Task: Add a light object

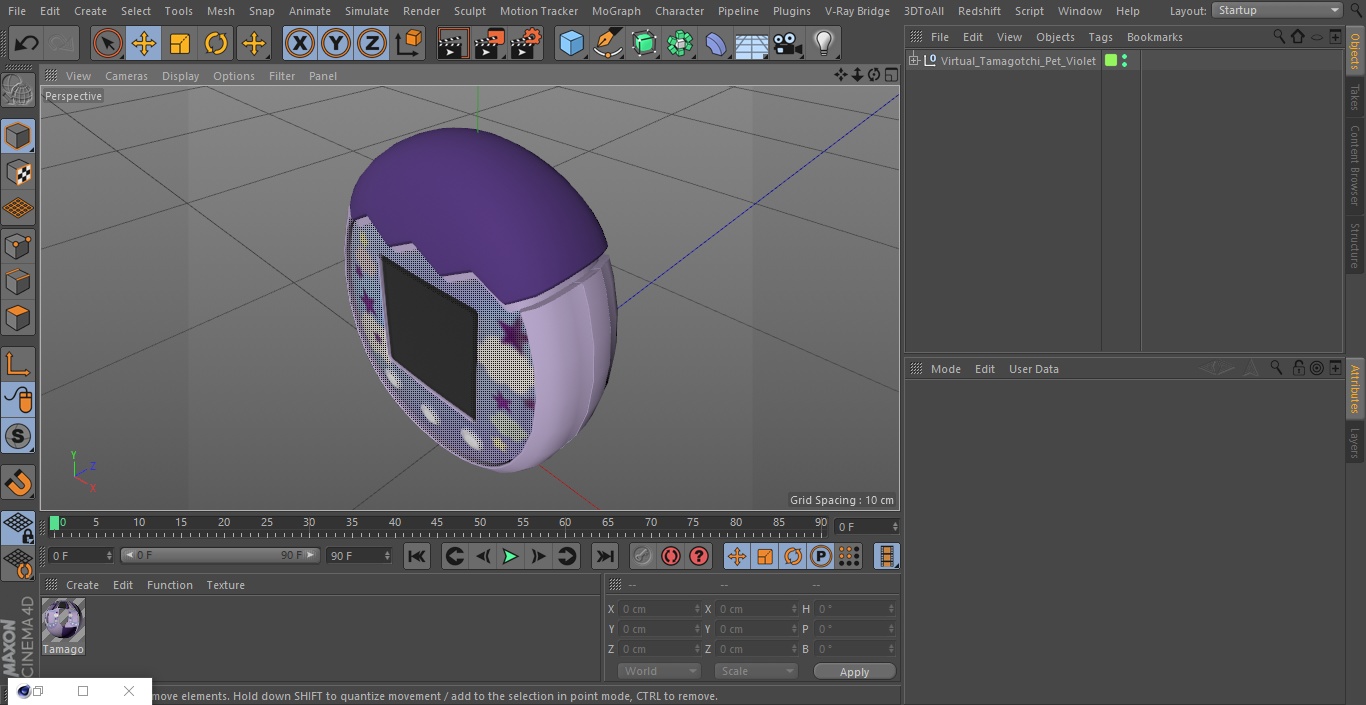Action: pyautogui.click(x=824, y=43)
